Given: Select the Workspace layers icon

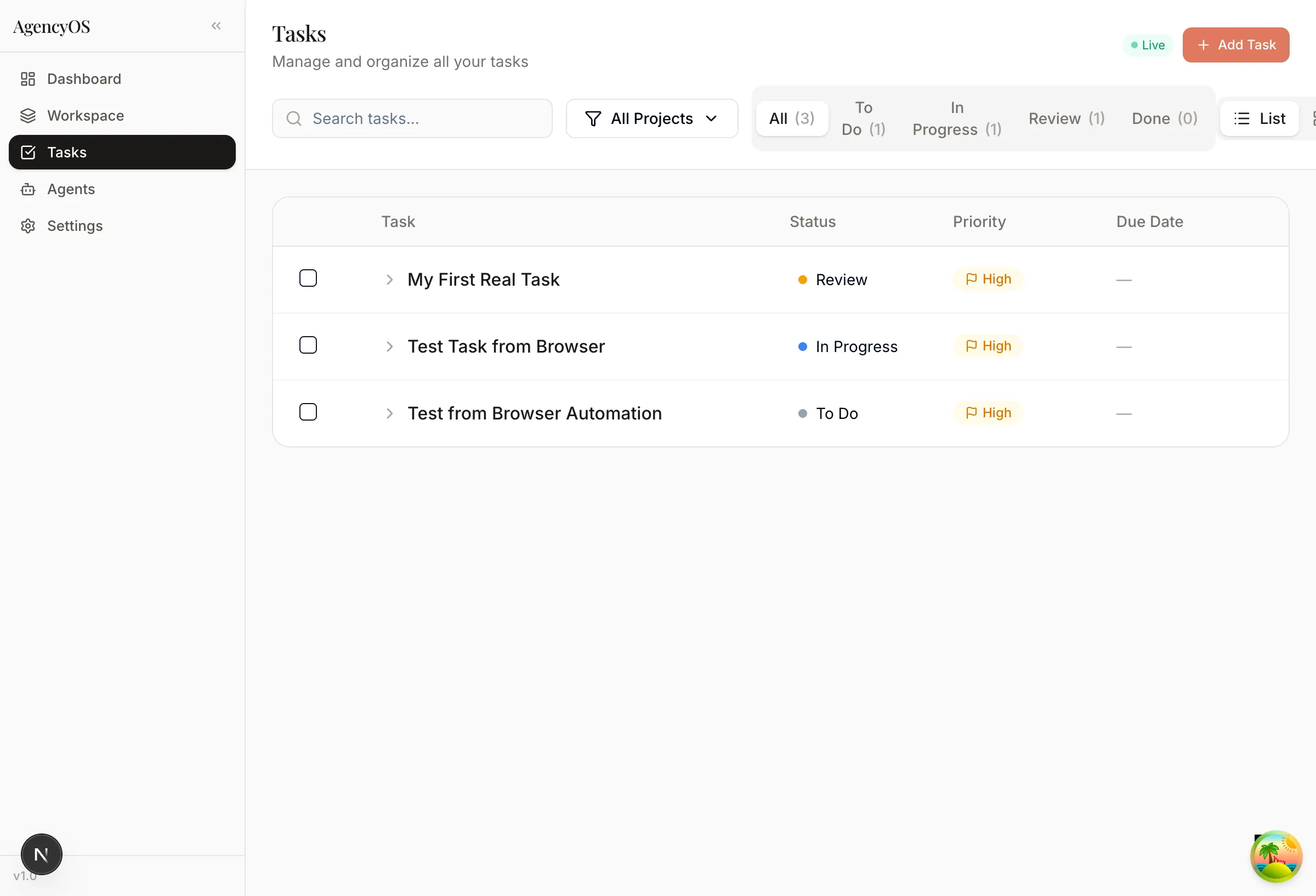Looking at the screenshot, I should (29, 116).
